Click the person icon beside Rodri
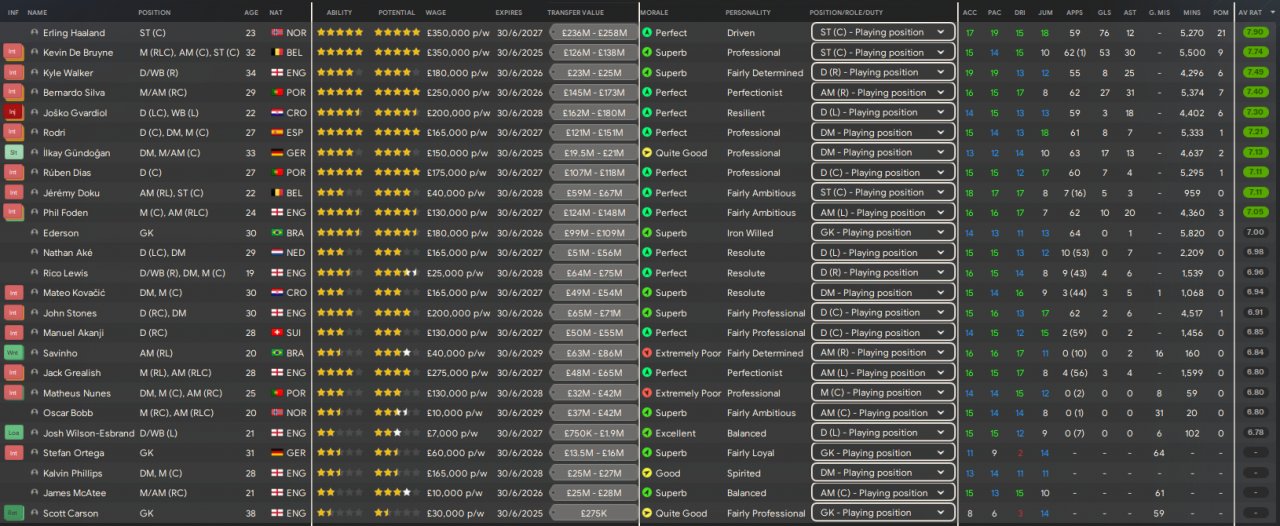Image resolution: width=1280 pixels, height=526 pixels. coord(35,132)
